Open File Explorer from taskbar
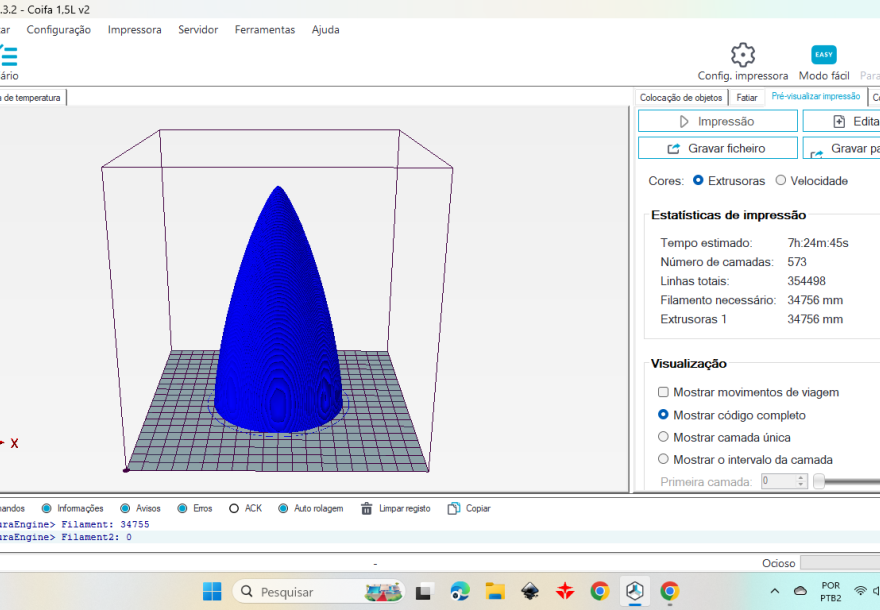This screenshot has height=610, width=880. pos(495,591)
